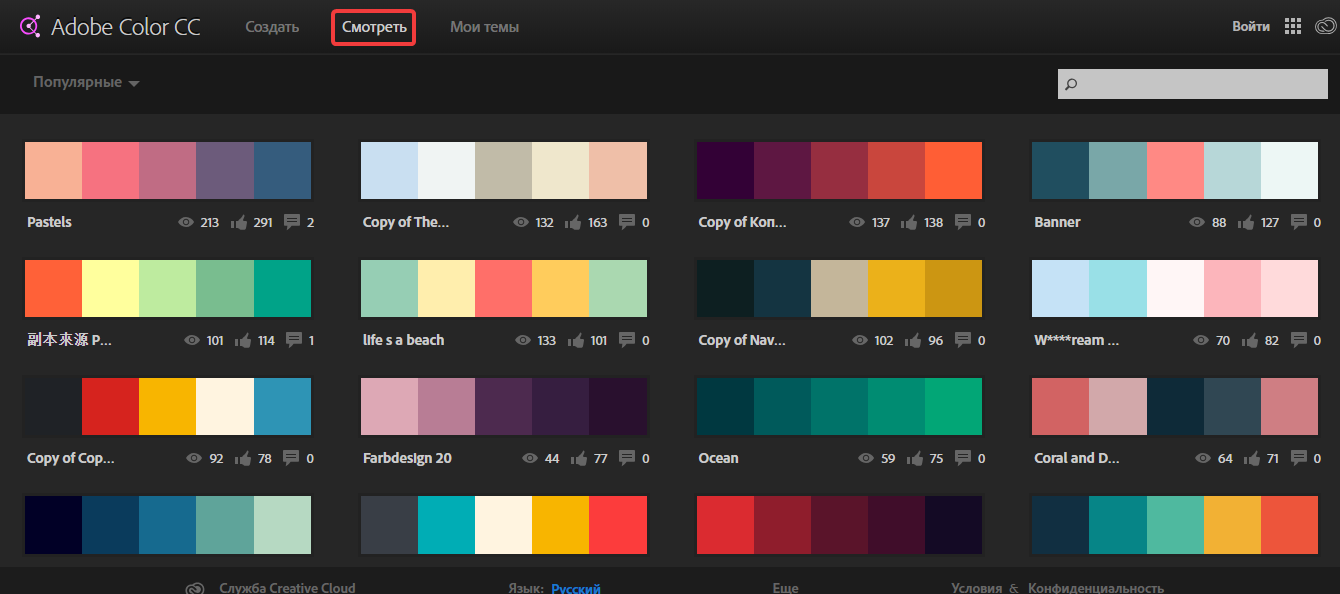The height and width of the screenshot is (594, 1340).
Task: Click the eye icon on Ocean theme
Action: tap(865, 458)
